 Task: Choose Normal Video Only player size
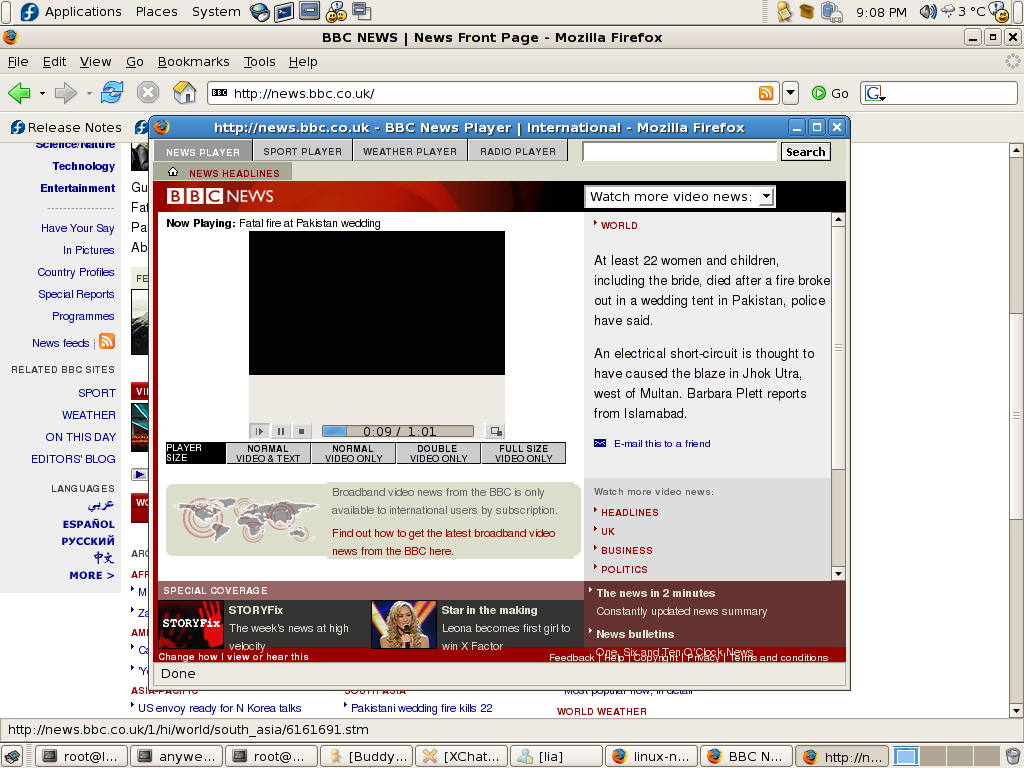point(353,454)
